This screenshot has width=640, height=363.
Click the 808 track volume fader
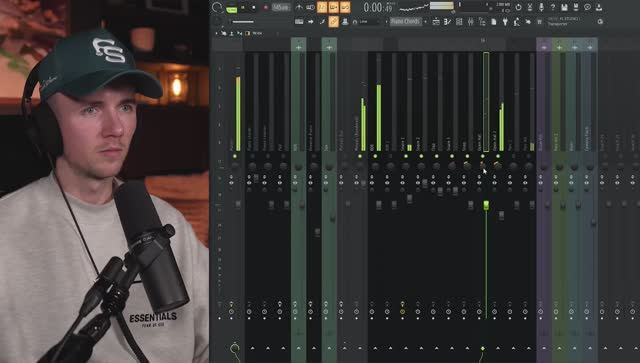pos(379,205)
